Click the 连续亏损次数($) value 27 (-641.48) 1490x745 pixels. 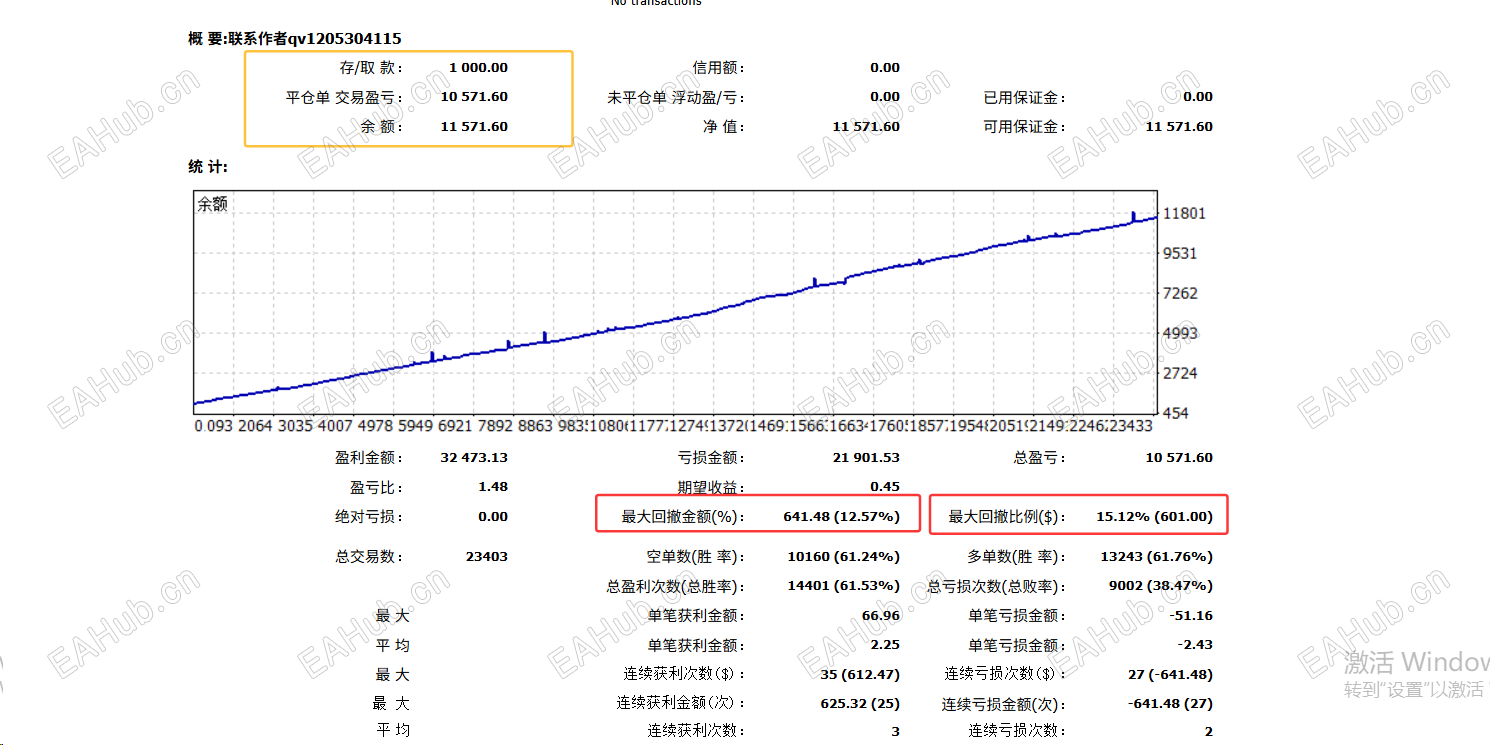(x=1168, y=674)
